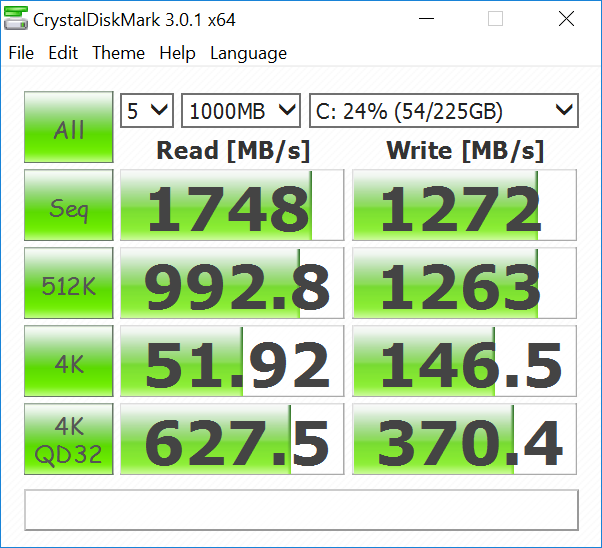
Task: Close the CrystalDiskMark window
Action: [x=566, y=18]
